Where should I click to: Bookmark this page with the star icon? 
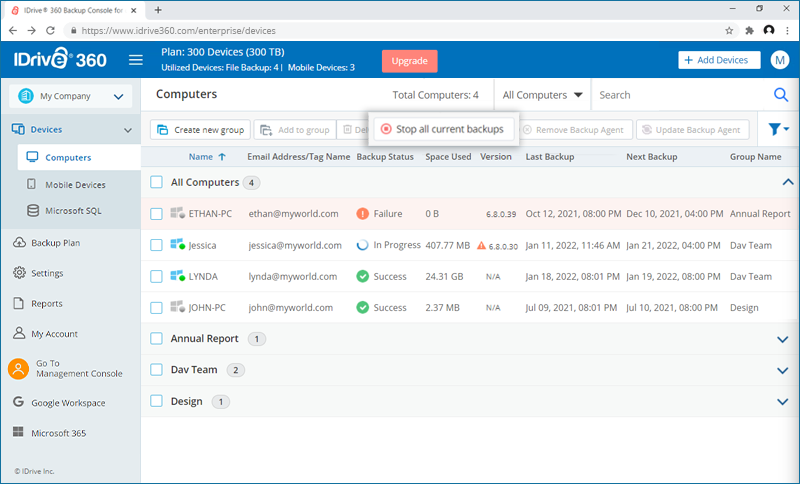coord(729,31)
